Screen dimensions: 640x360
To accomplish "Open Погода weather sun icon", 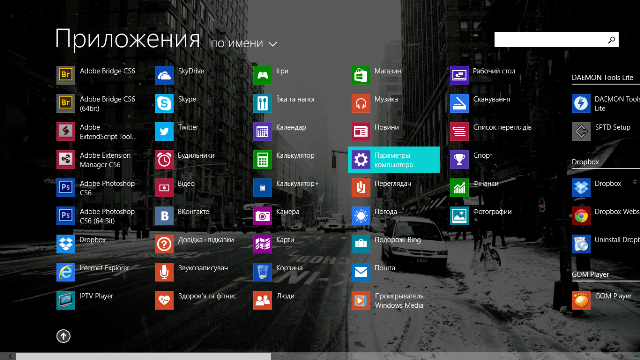I will (361, 216).
